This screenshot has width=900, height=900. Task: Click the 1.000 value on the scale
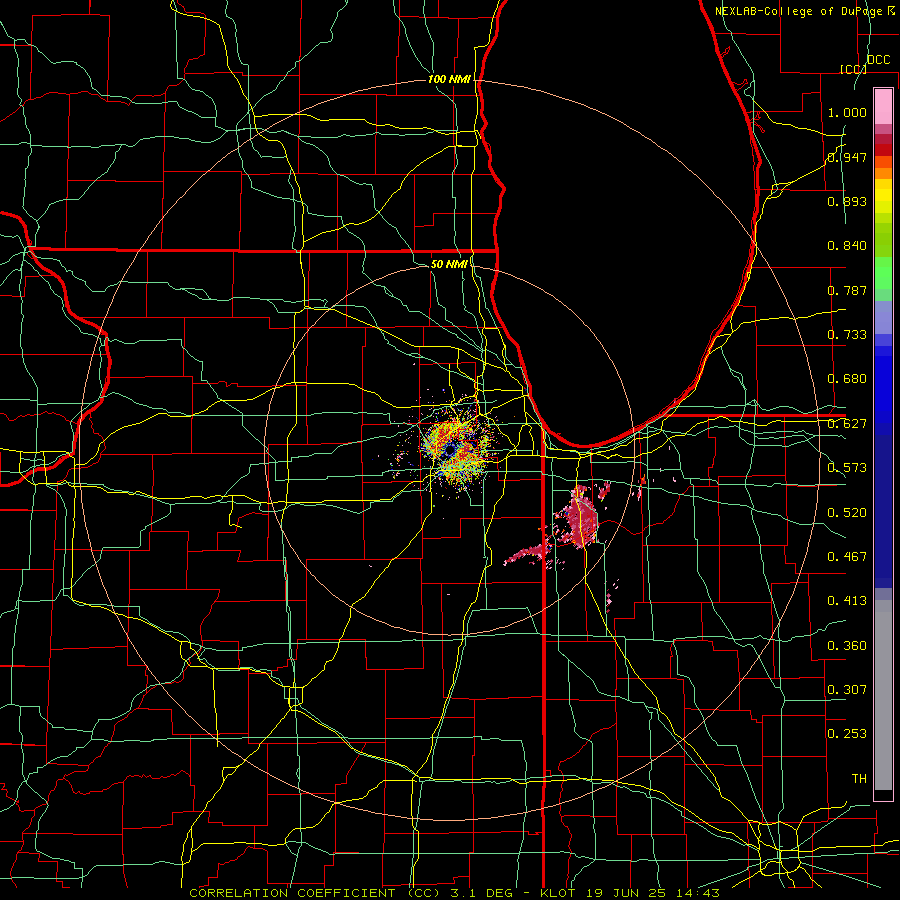[847, 112]
